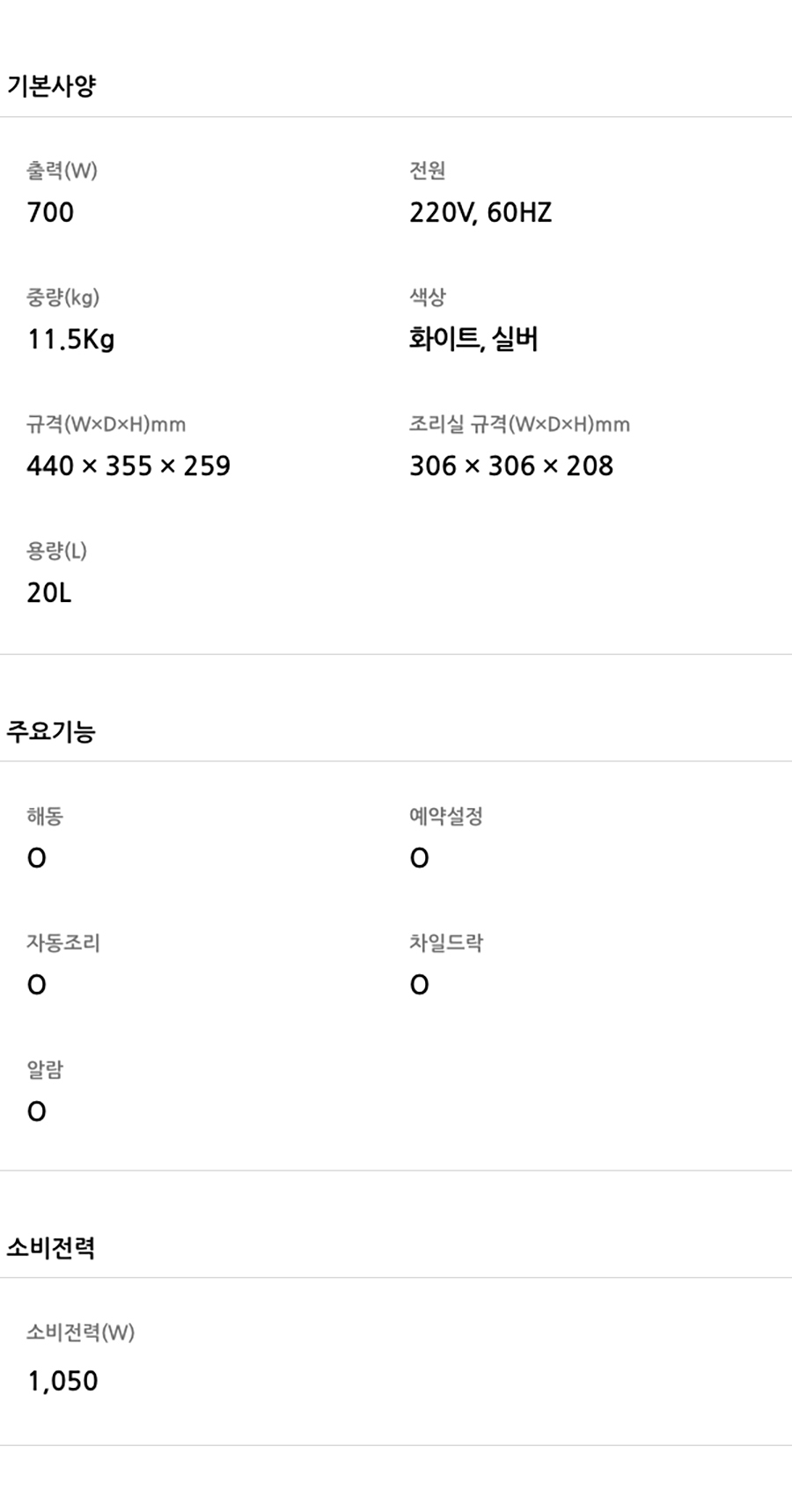Click the 예약설정 feature label
Screen dimensions: 792x1512
446,816
